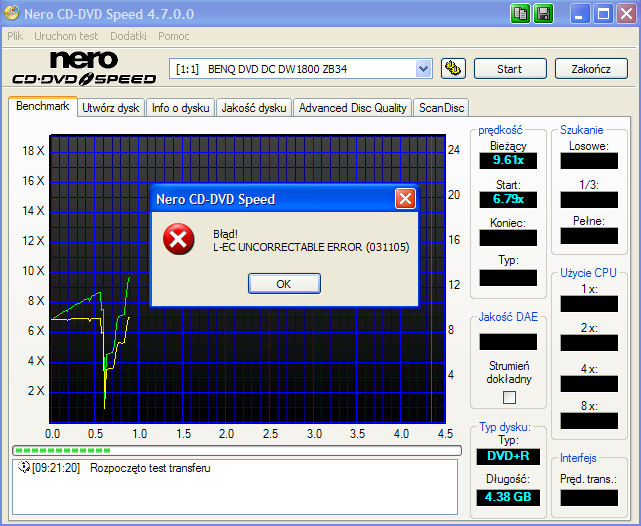Click the Zakończ button
The height and width of the screenshot is (526, 641).
pos(591,69)
